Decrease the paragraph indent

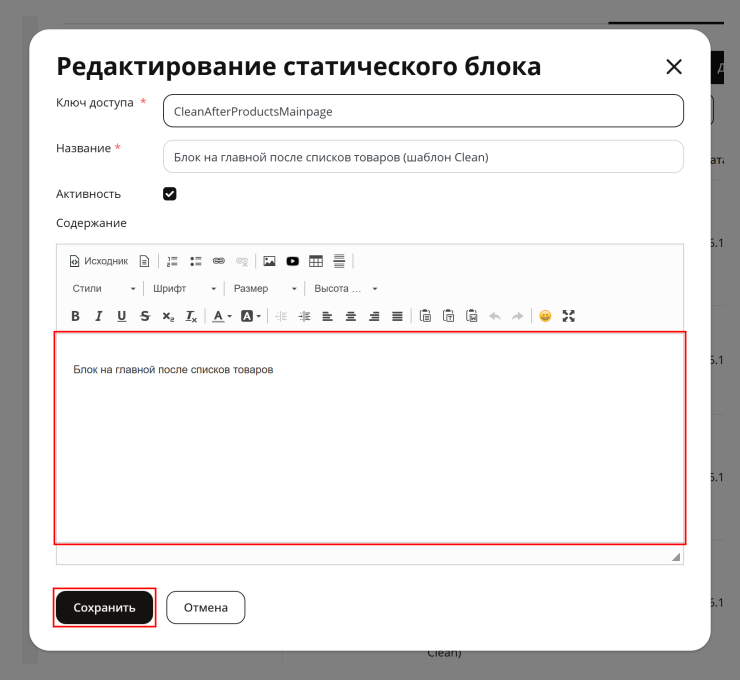281,316
